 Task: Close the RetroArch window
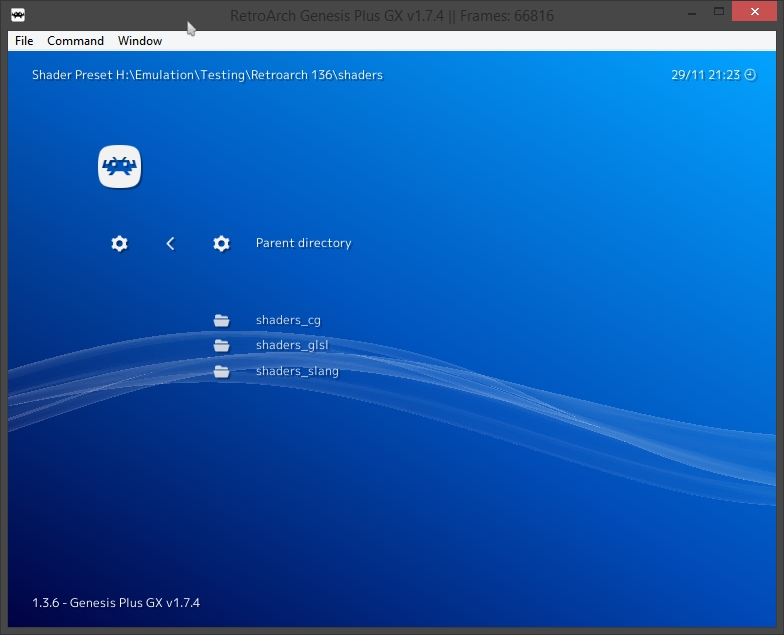click(754, 12)
